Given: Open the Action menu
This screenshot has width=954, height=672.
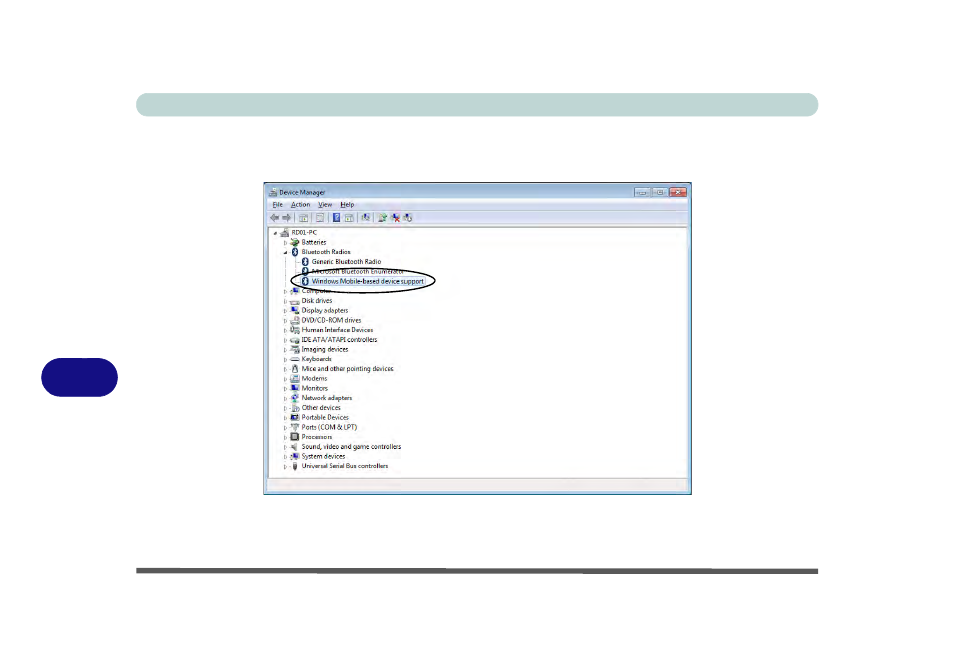Looking at the screenshot, I should pyautogui.click(x=300, y=205).
